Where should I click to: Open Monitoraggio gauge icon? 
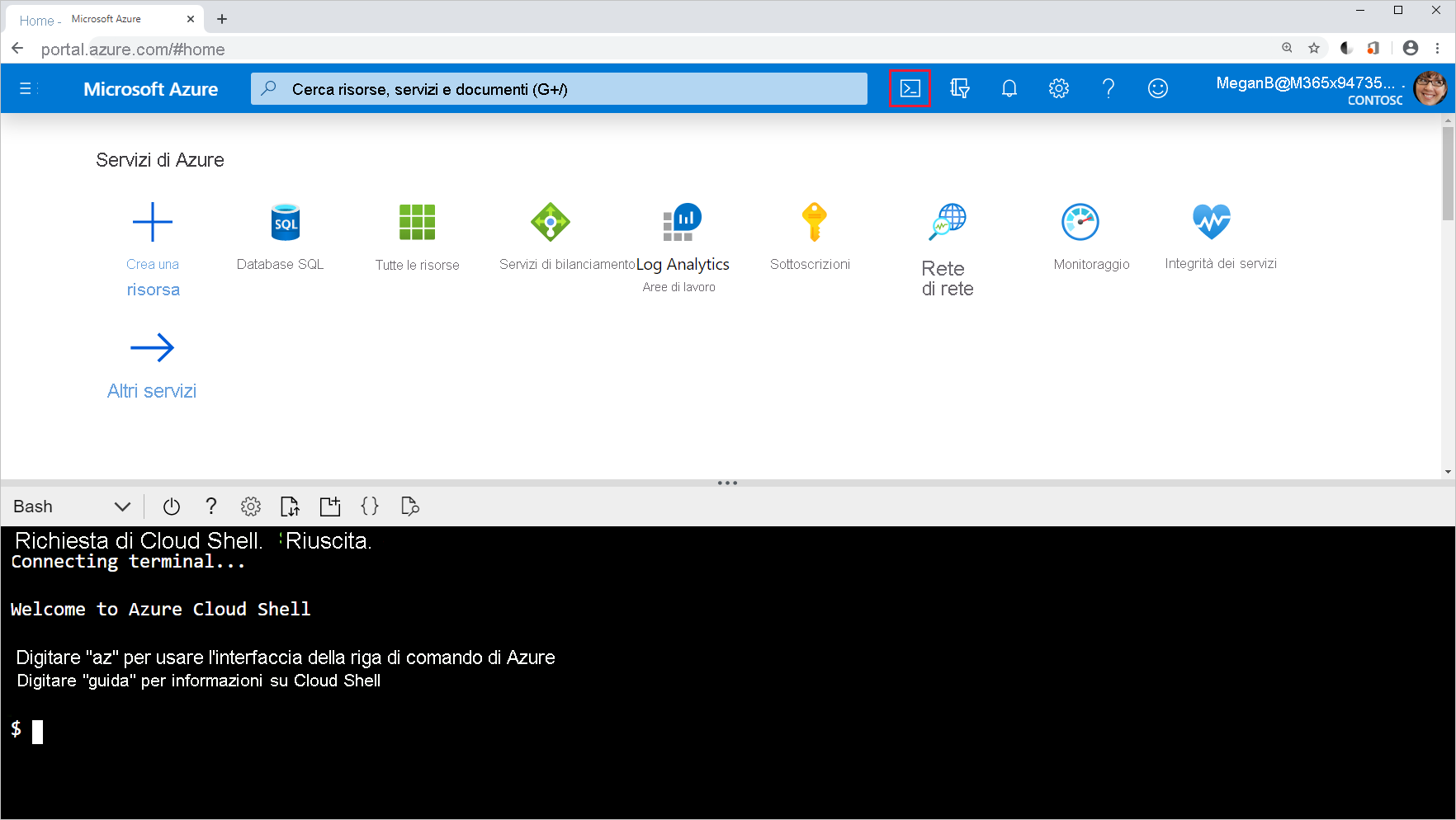point(1080,222)
